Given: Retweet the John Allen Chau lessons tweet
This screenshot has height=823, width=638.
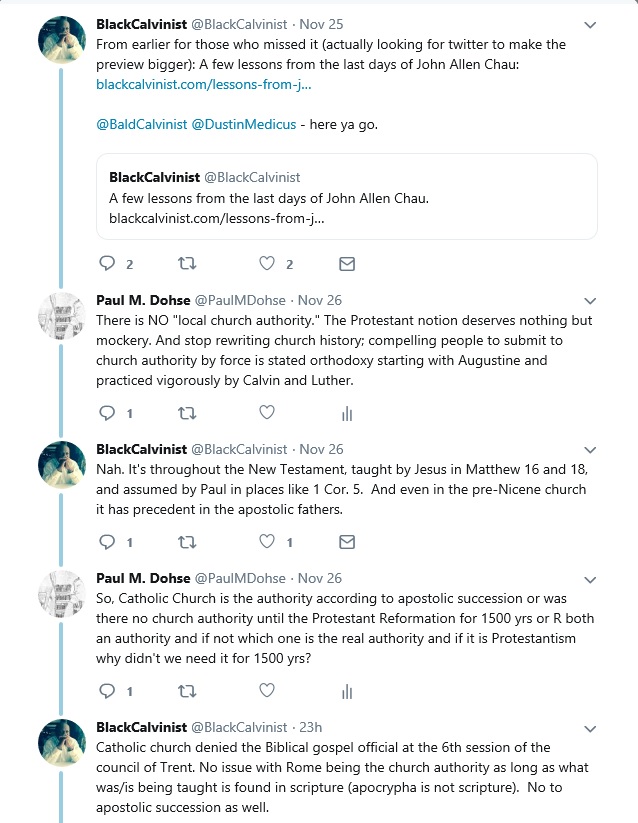Looking at the screenshot, I should [187, 264].
